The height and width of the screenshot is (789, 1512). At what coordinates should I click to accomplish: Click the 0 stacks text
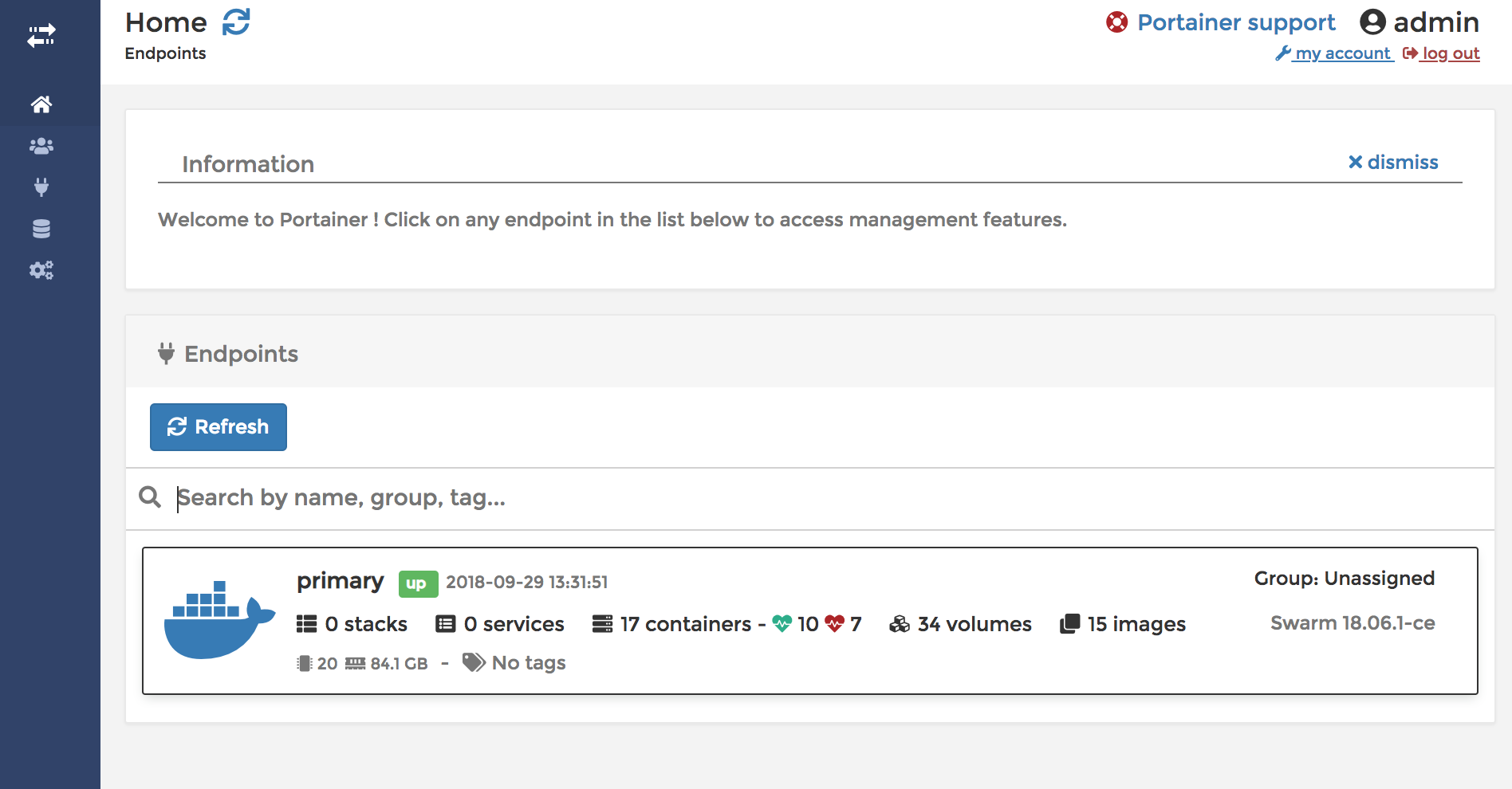tap(366, 624)
